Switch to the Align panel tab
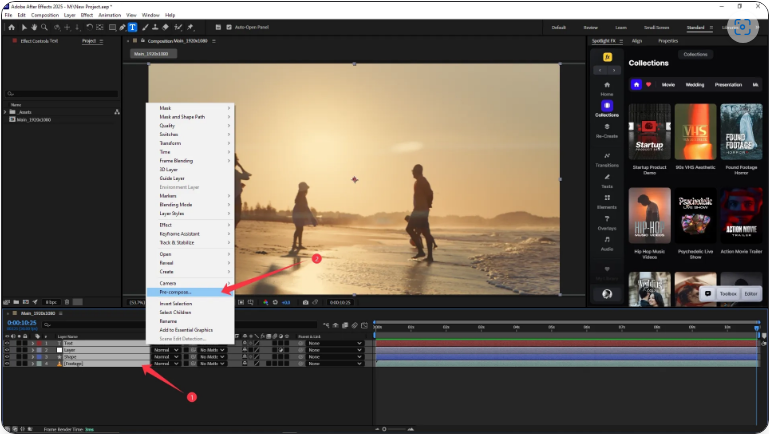769x434 pixels. point(637,41)
